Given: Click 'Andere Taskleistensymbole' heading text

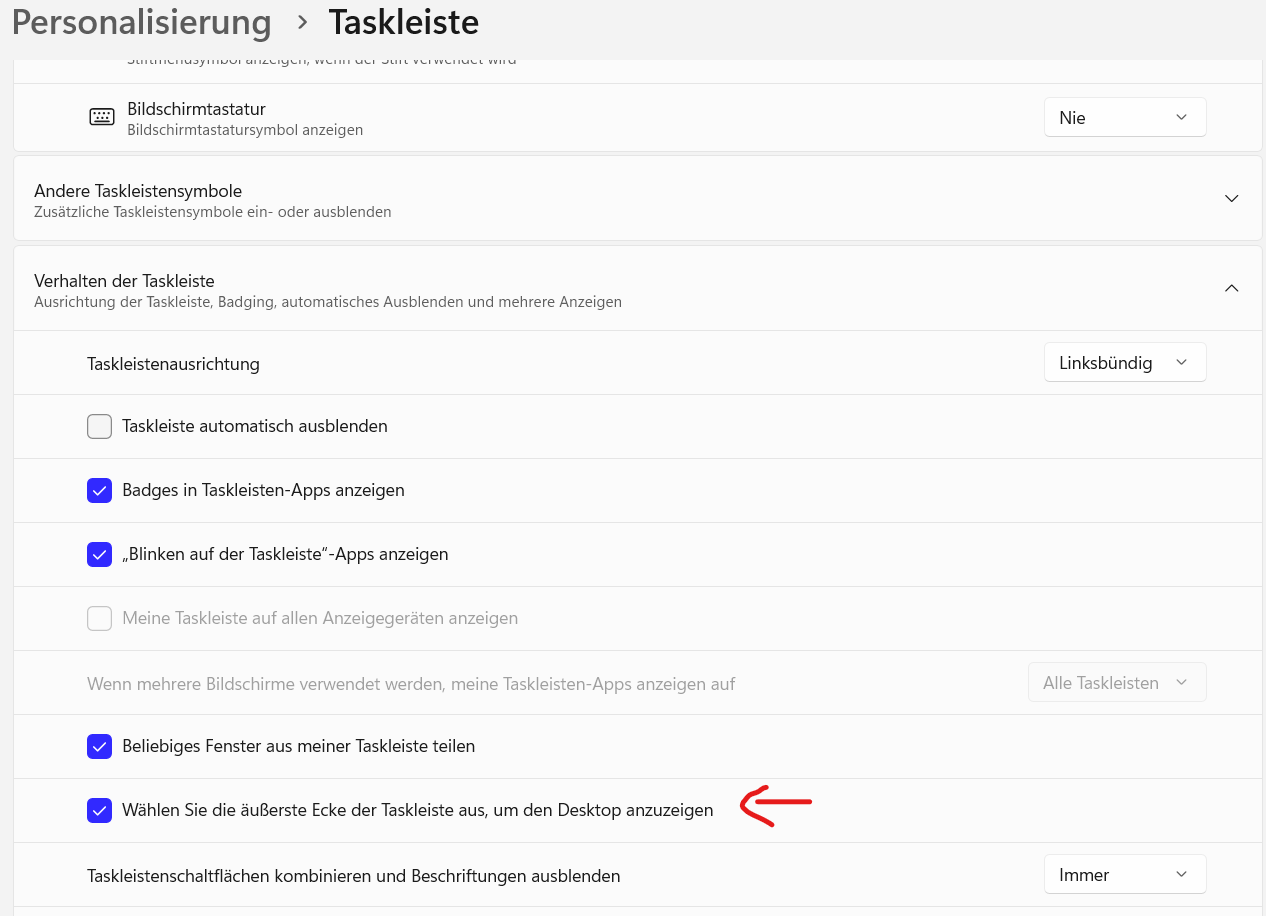Looking at the screenshot, I should pos(138,191).
